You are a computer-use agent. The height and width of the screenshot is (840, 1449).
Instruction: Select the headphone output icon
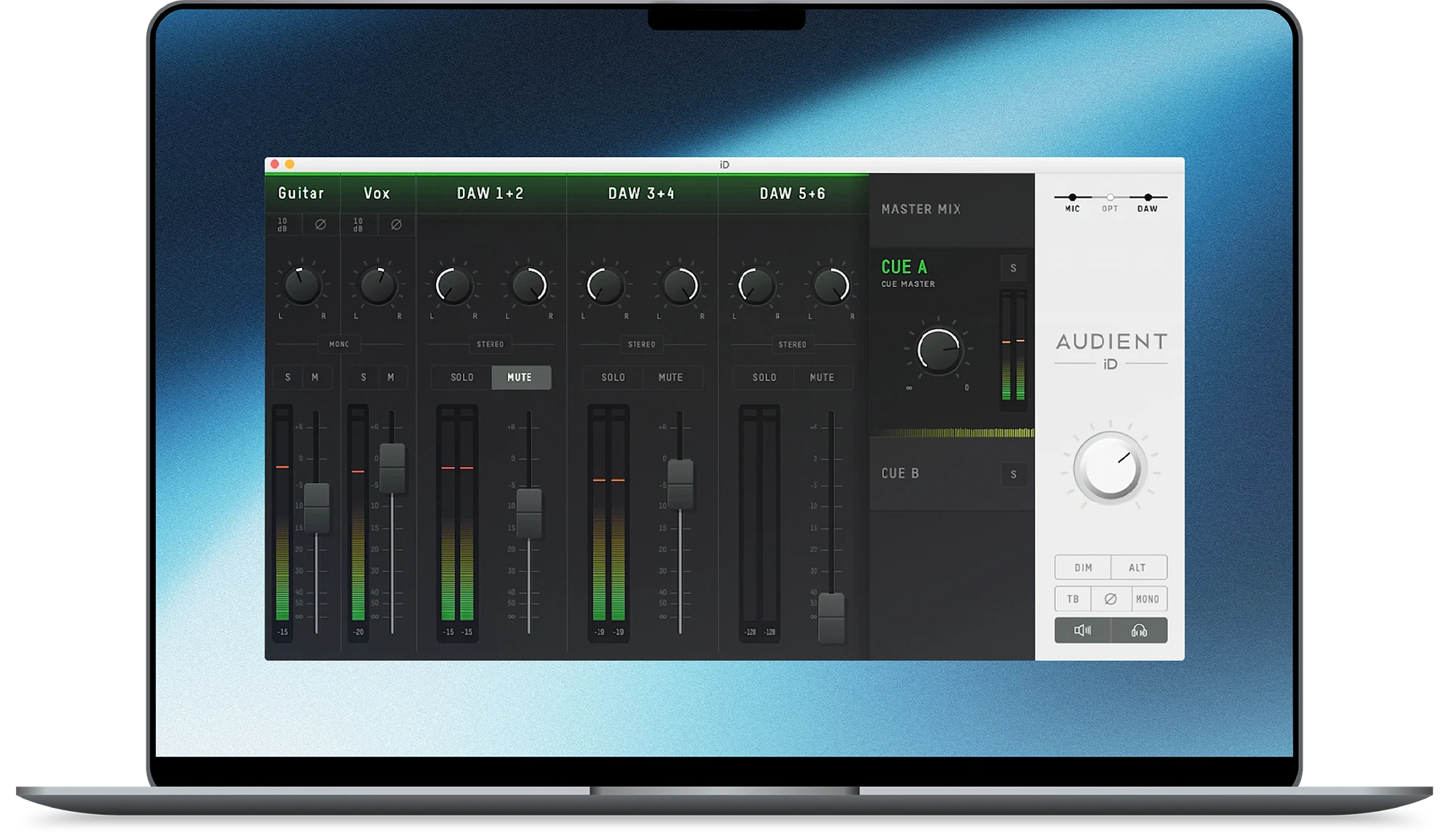tap(1139, 631)
